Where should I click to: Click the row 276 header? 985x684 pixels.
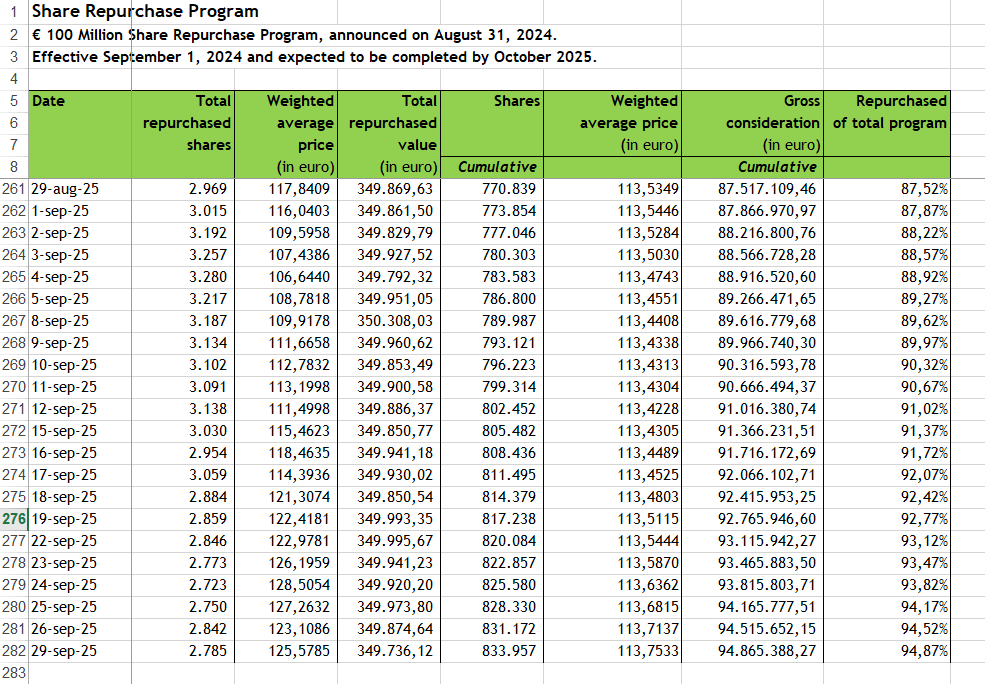point(14,519)
